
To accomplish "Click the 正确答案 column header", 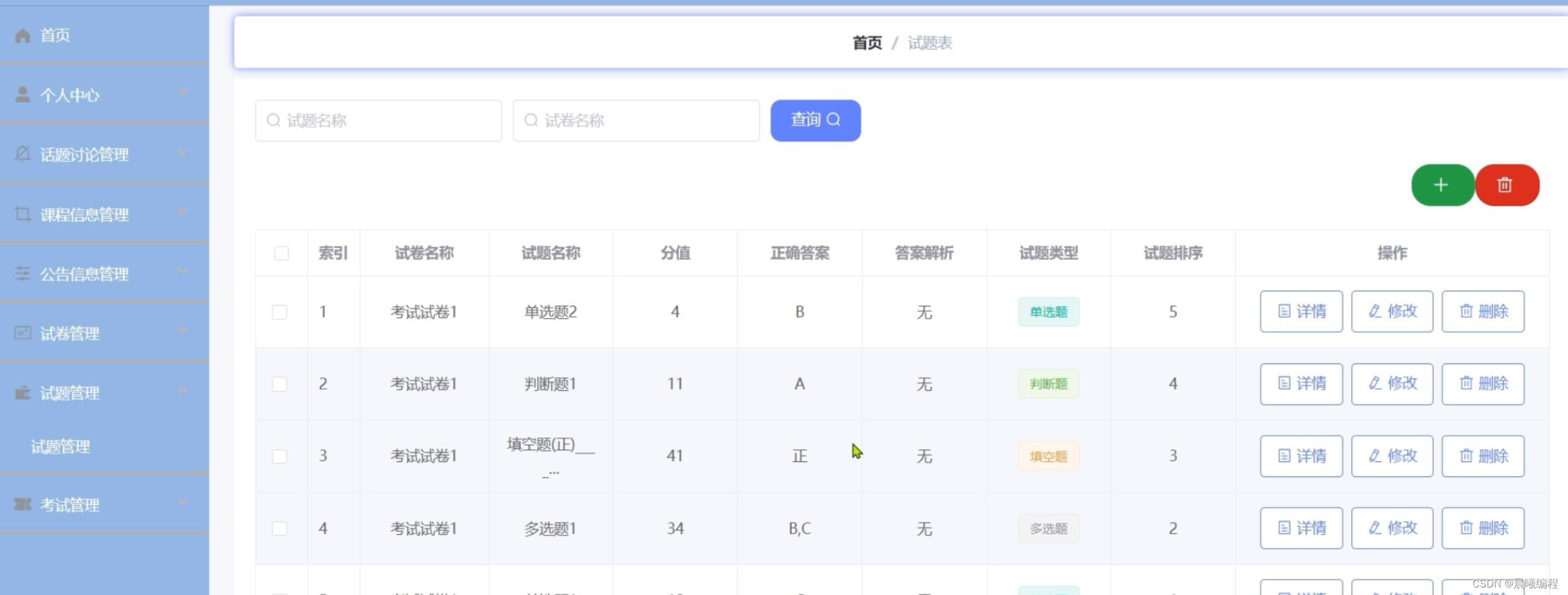I will (x=799, y=253).
